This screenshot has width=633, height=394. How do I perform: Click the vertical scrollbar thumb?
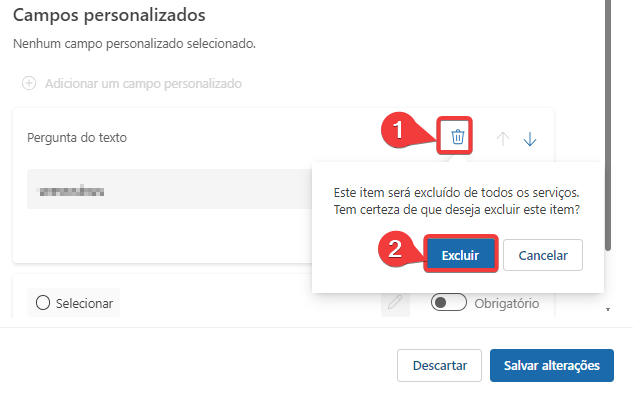coord(608,125)
